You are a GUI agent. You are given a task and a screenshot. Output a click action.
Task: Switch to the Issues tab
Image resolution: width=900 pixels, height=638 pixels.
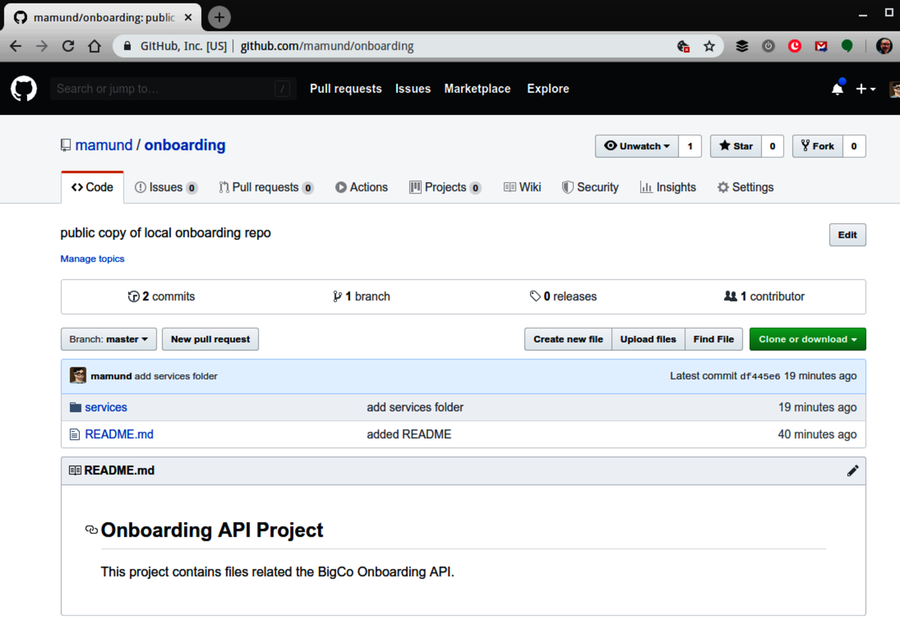[x=165, y=187]
